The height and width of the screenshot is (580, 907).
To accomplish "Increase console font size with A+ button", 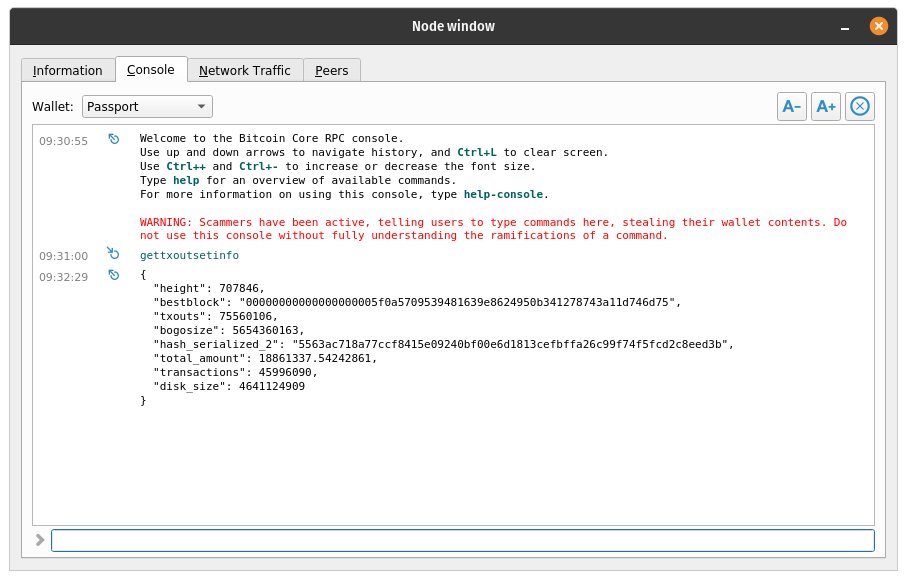I will tap(825, 106).
